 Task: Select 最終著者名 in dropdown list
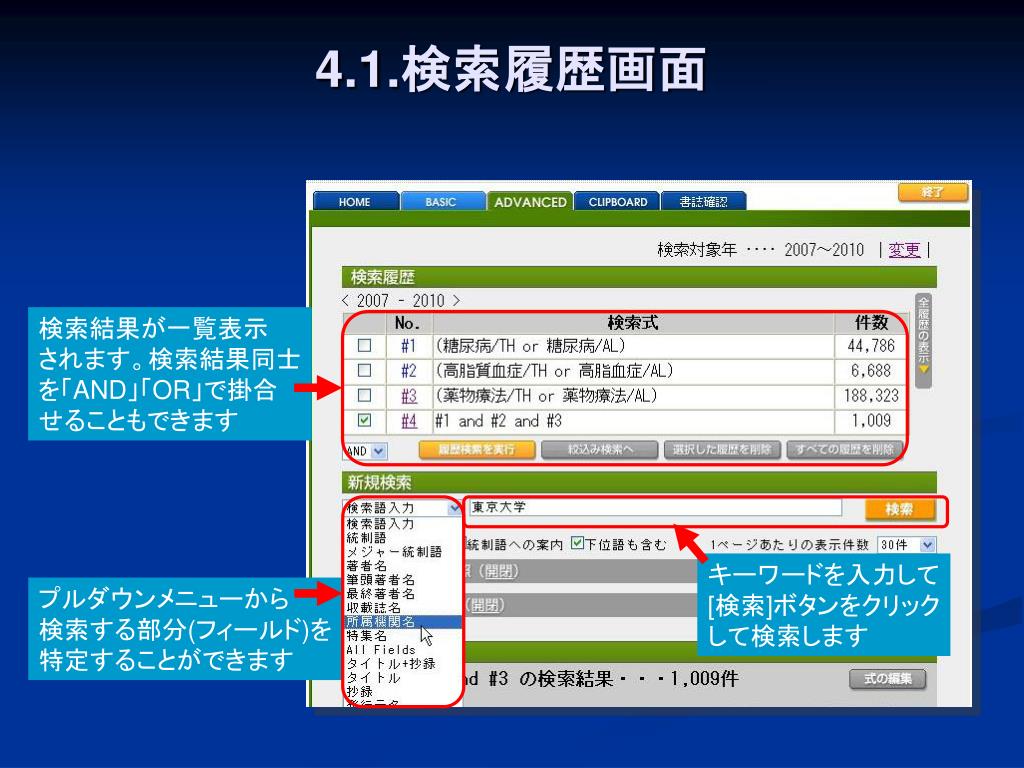point(380,594)
